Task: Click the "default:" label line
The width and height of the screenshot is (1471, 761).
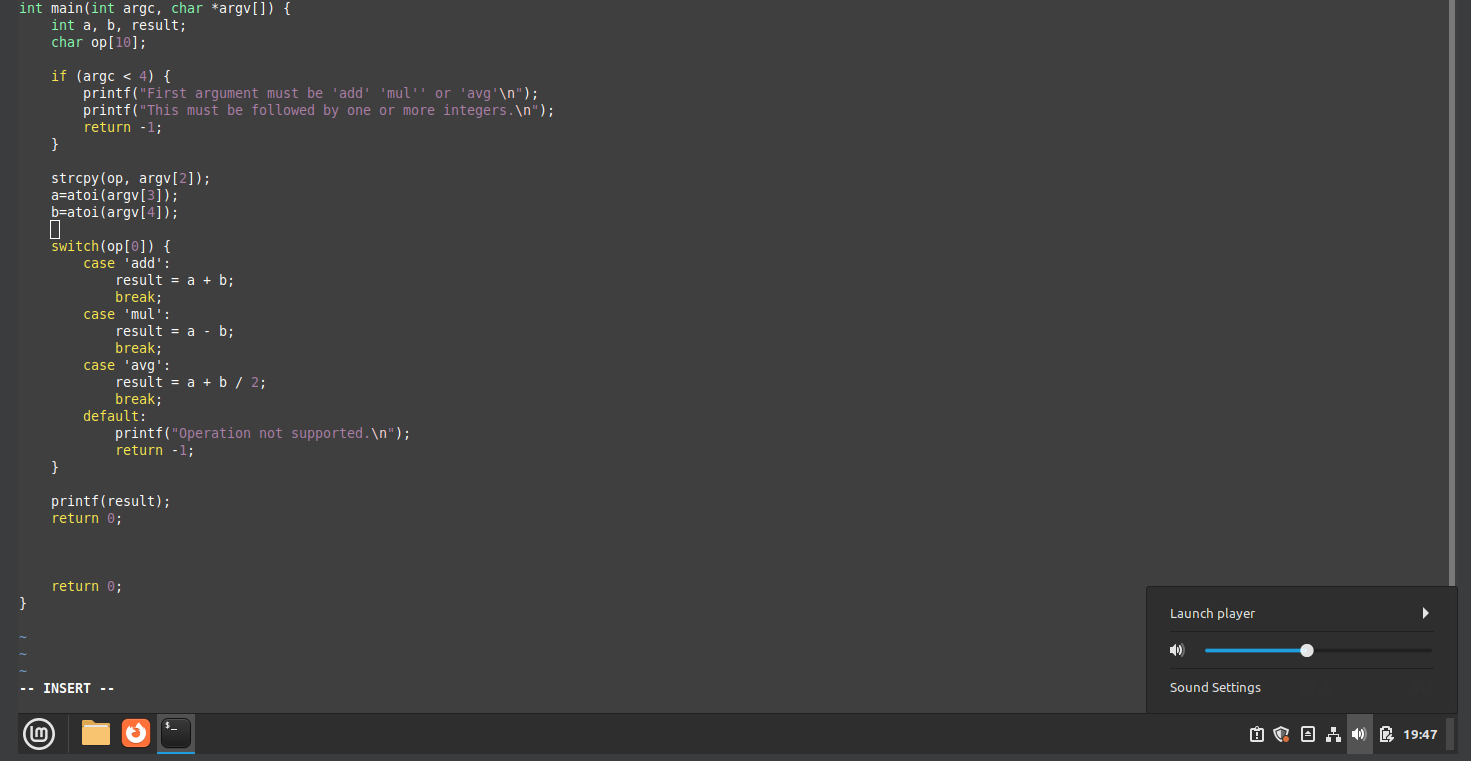Action: pyautogui.click(x=115, y=416)
